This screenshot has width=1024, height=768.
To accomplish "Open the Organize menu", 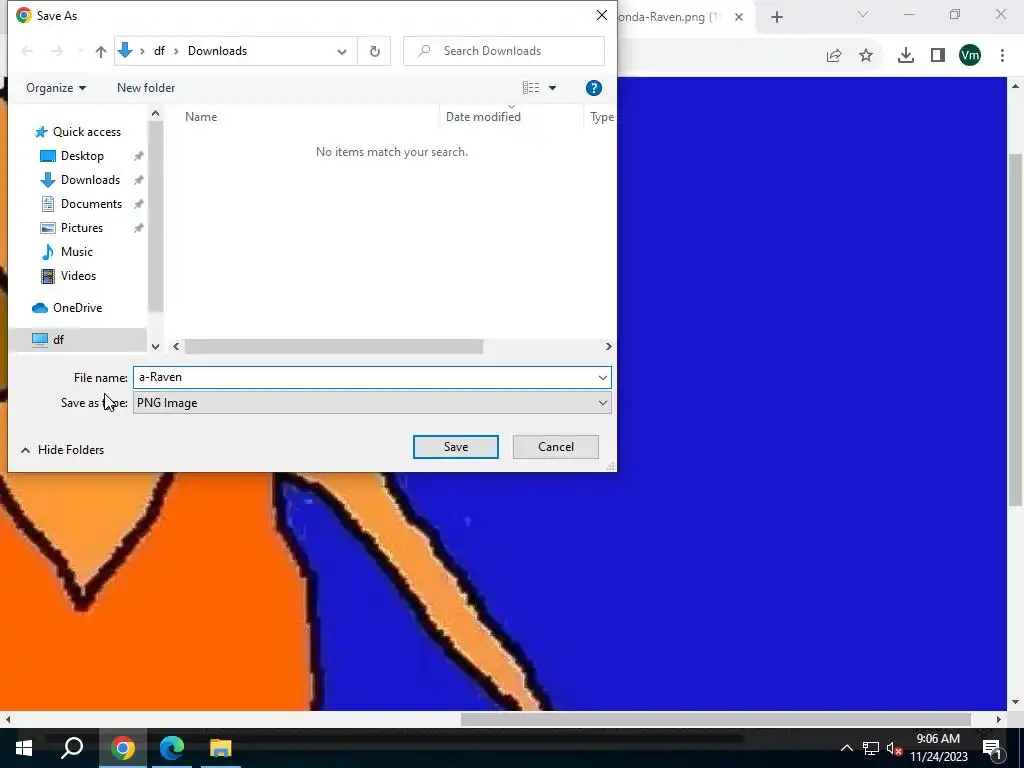I will [56, 88].
